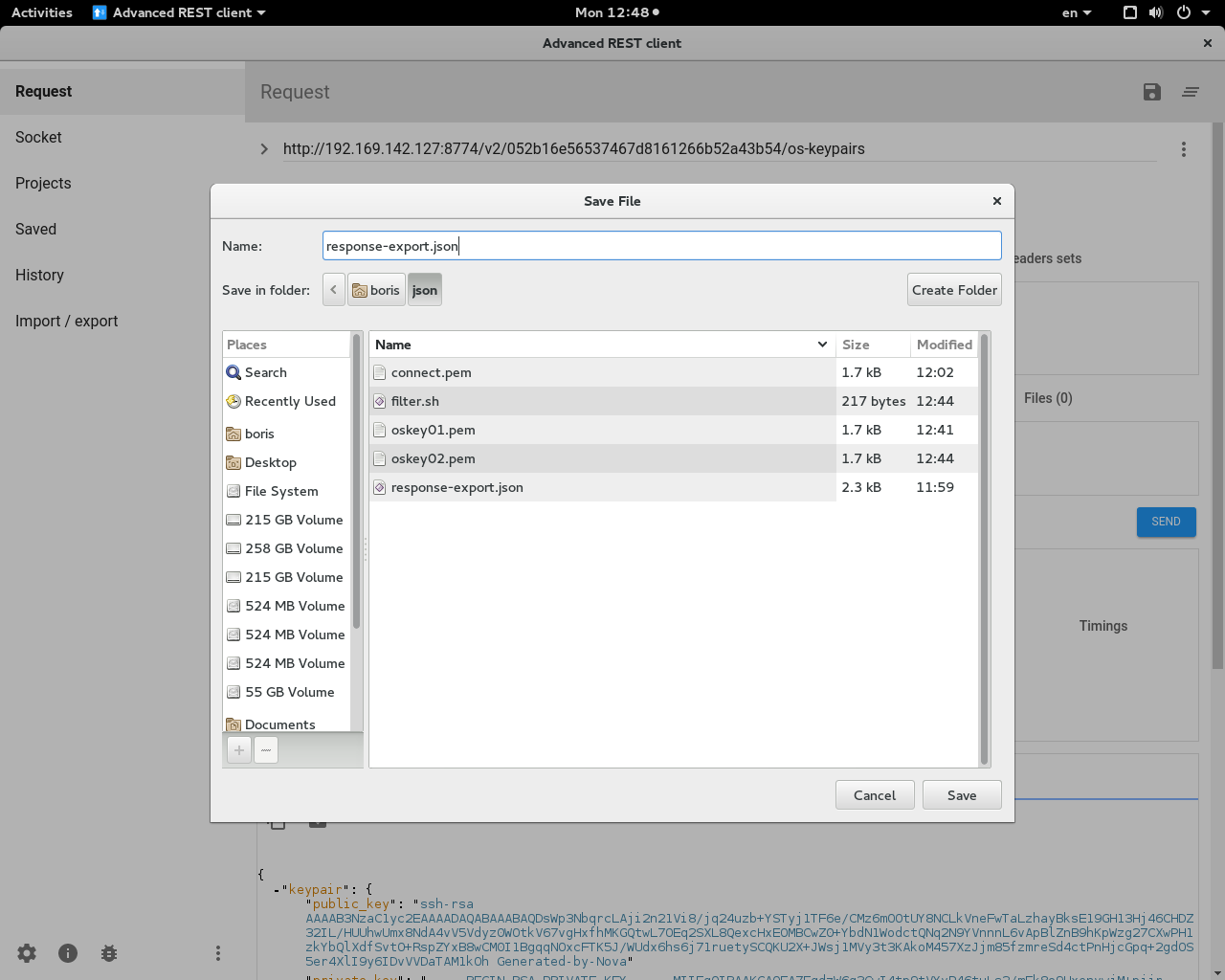
Task: Open the Activities overview
Action: [42, 12]
